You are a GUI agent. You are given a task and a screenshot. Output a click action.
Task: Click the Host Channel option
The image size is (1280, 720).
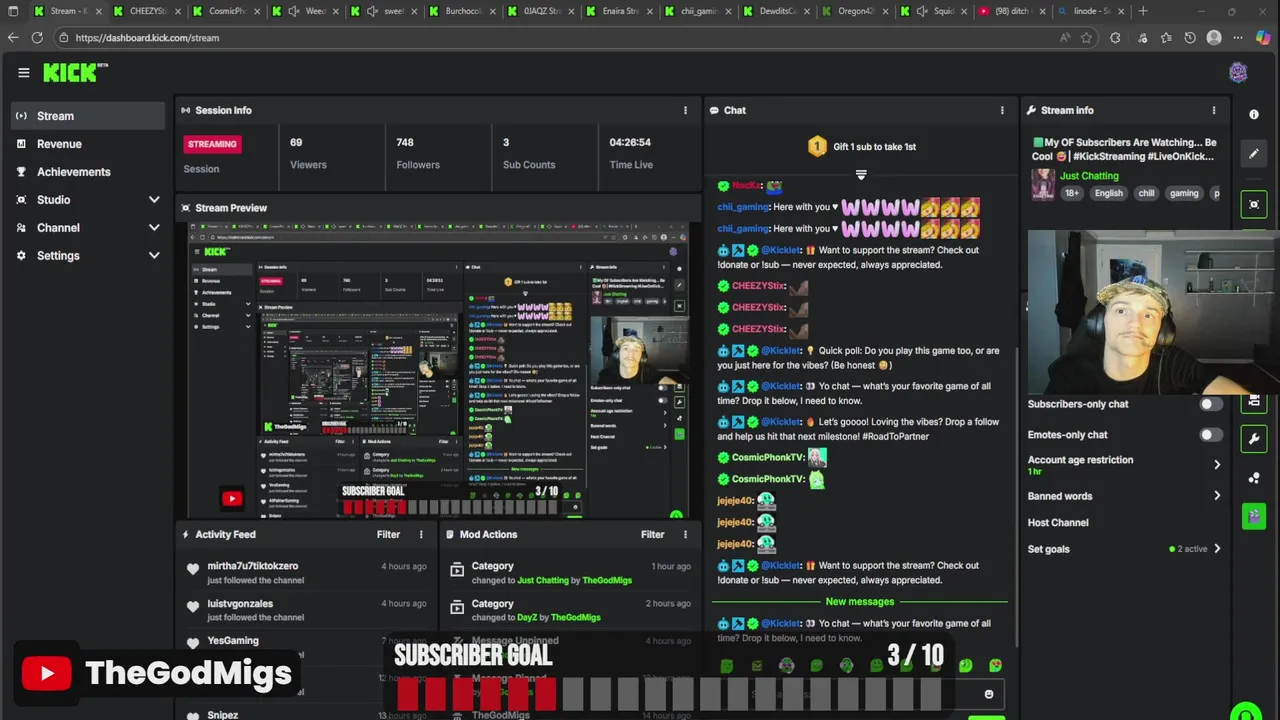1058,522
